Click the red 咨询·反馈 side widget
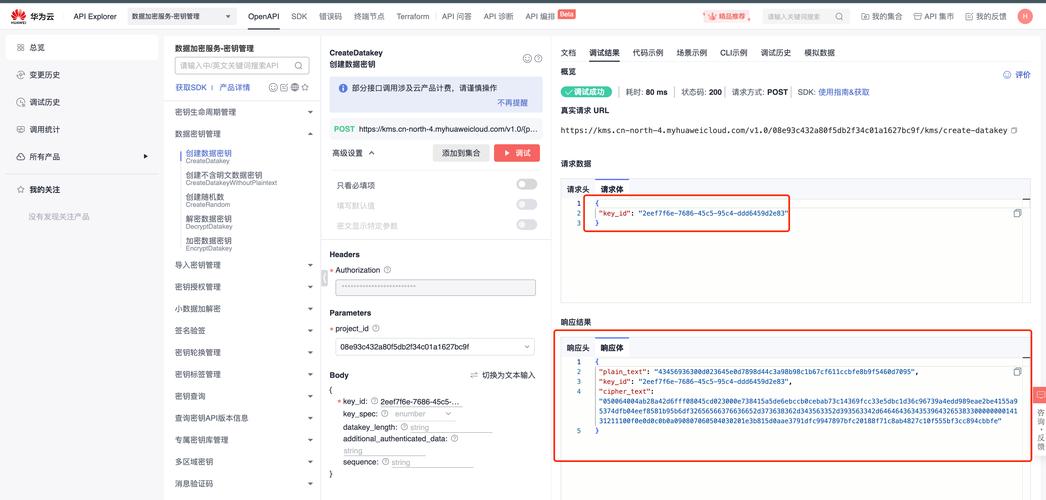This screenshot has height=500, width=1046. click(x=1039, y=423)
